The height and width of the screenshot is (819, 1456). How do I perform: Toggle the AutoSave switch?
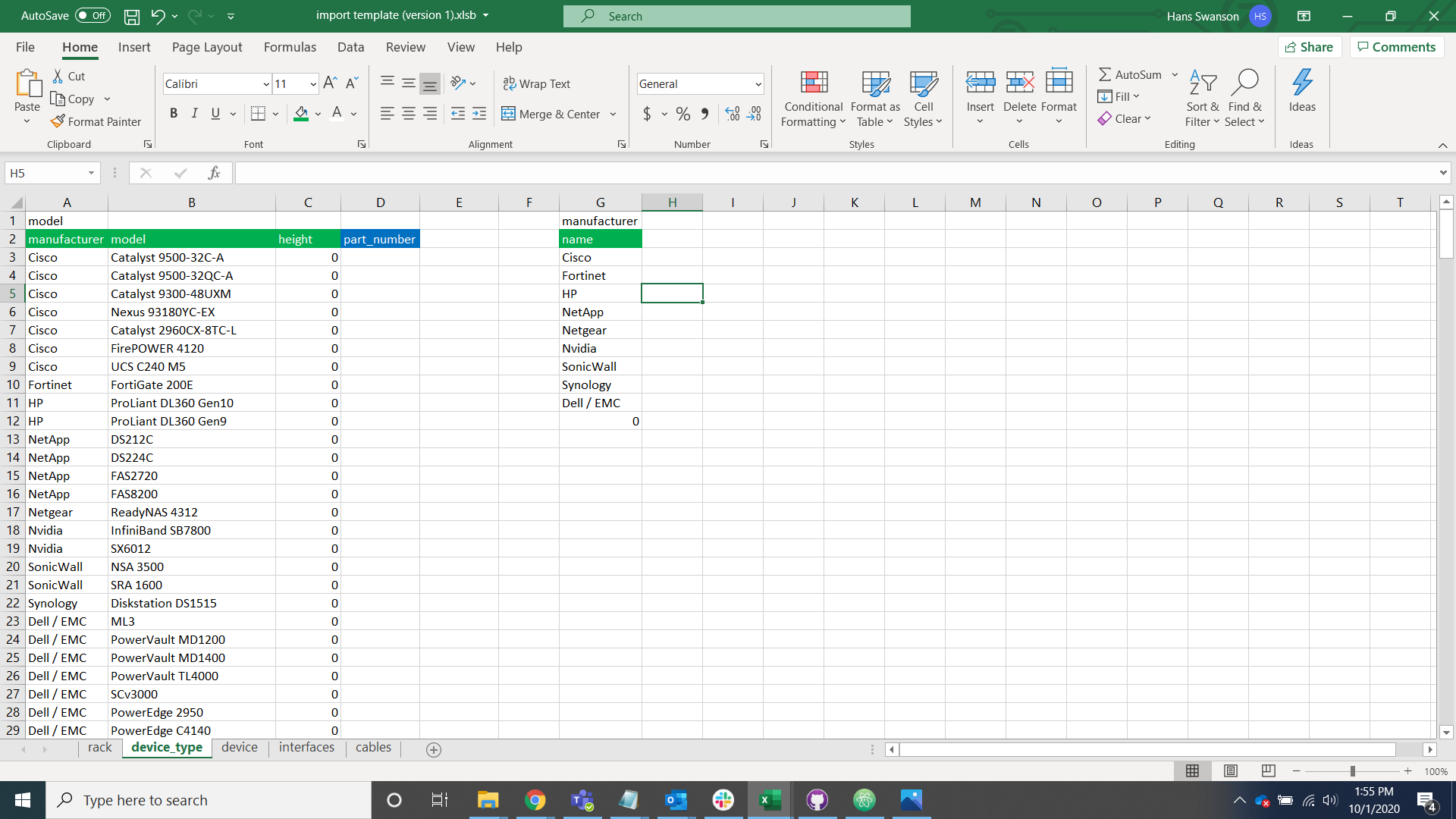tap(93, 16)
